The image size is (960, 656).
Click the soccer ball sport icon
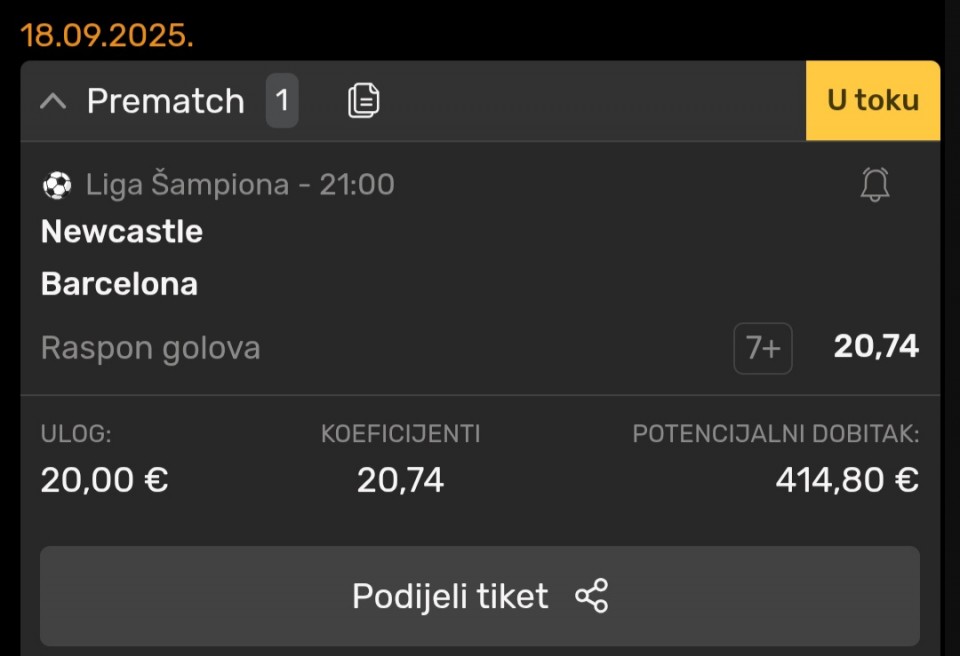point(57,185)
